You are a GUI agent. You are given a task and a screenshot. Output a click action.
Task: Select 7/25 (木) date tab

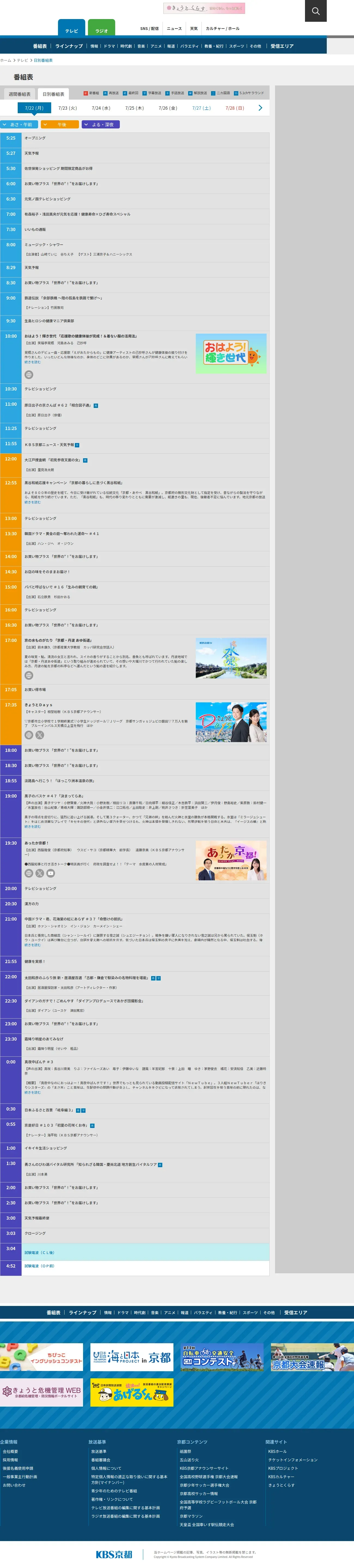(x=135, y=108)
